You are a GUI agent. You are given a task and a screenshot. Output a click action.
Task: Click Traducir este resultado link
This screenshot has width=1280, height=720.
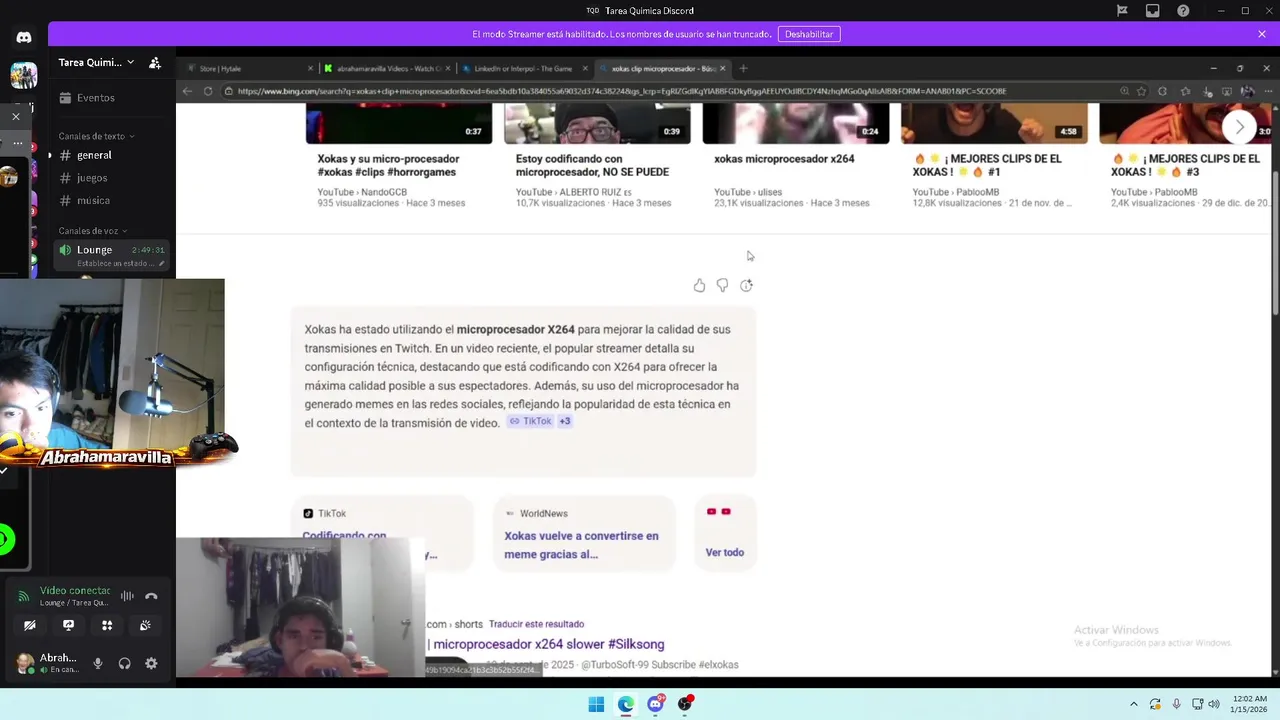pos(536,624)
